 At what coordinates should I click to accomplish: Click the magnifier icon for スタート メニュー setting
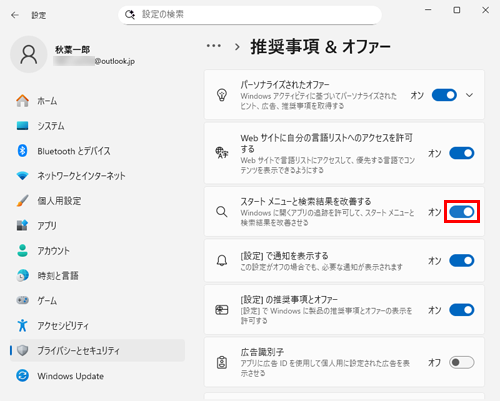[x=222, y=212]
